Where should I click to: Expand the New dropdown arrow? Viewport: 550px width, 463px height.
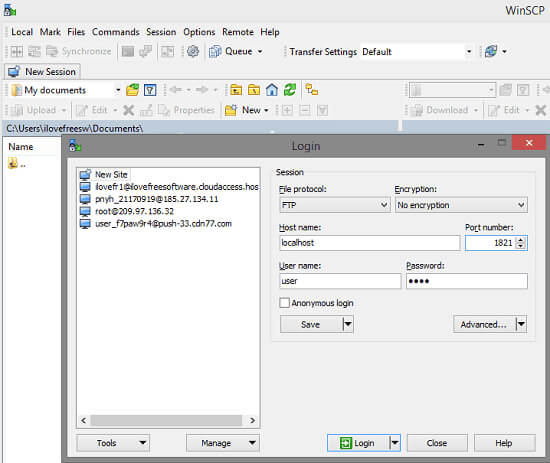[266, 110]
